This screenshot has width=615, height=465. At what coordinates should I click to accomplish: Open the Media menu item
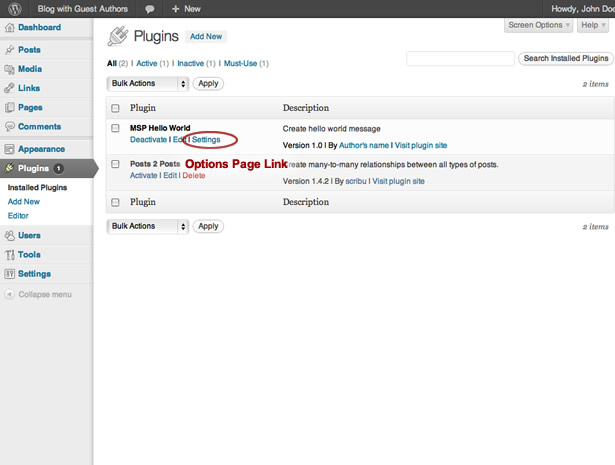[30, 69]
